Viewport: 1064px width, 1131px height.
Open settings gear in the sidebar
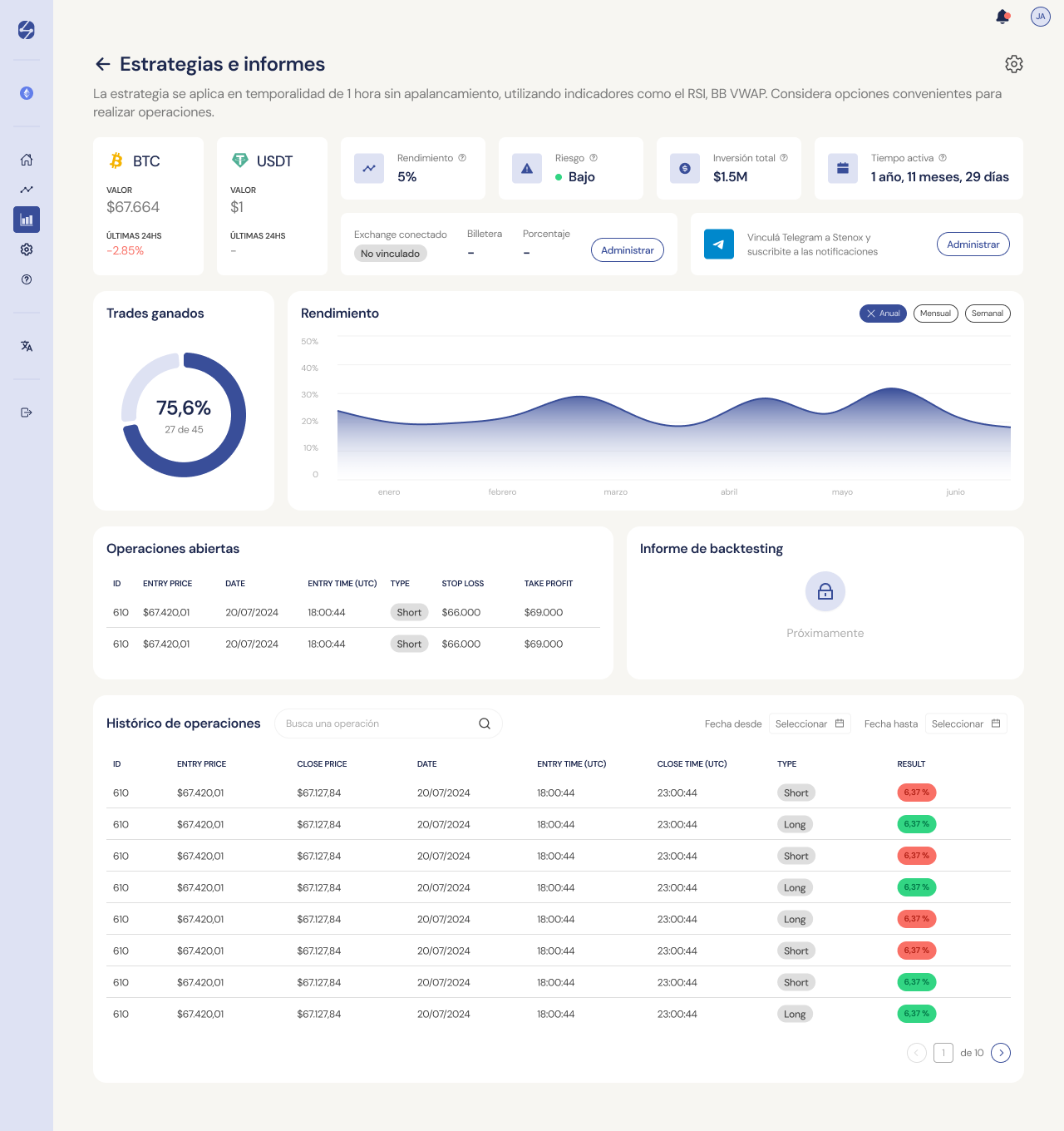click(27, 249)
